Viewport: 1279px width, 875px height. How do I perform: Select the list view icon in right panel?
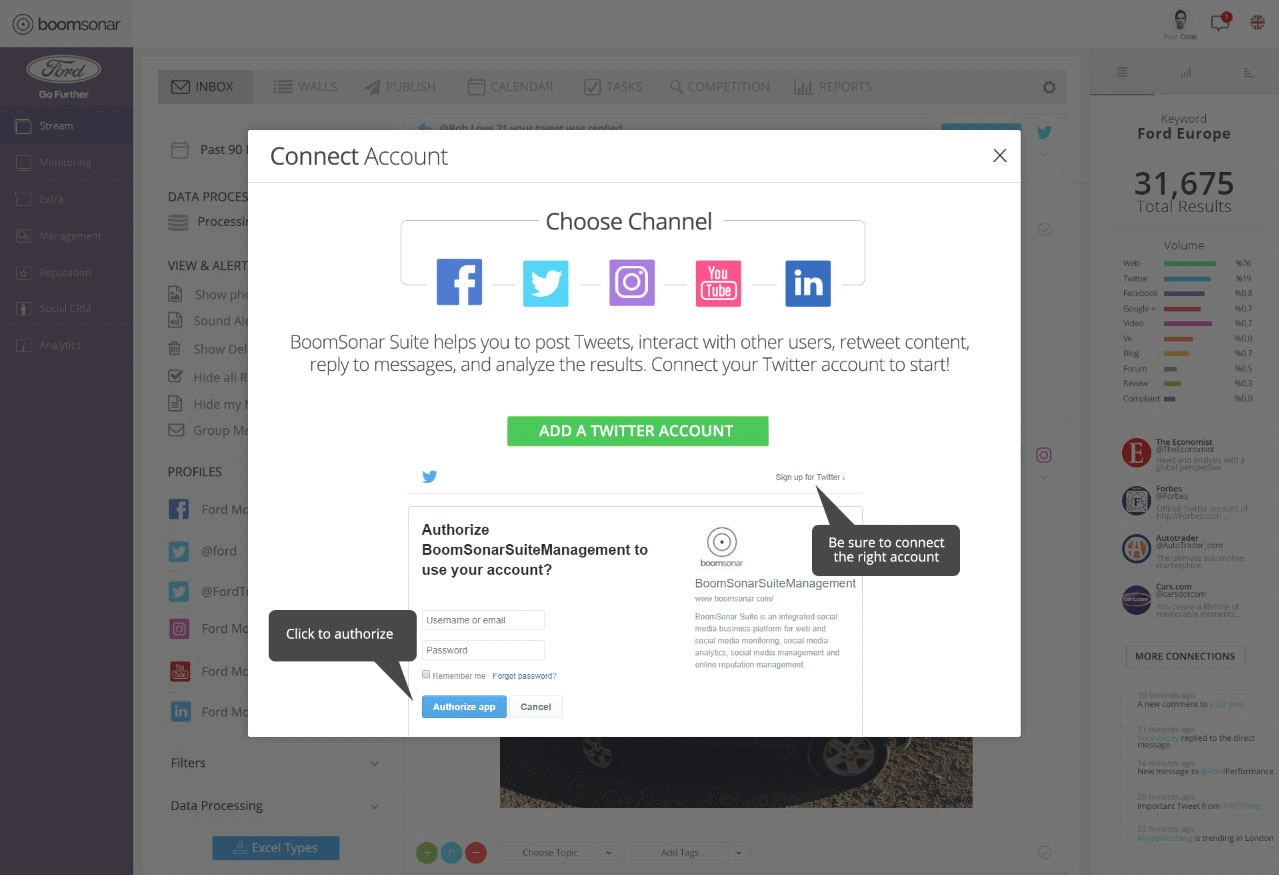click(1122, 72)
